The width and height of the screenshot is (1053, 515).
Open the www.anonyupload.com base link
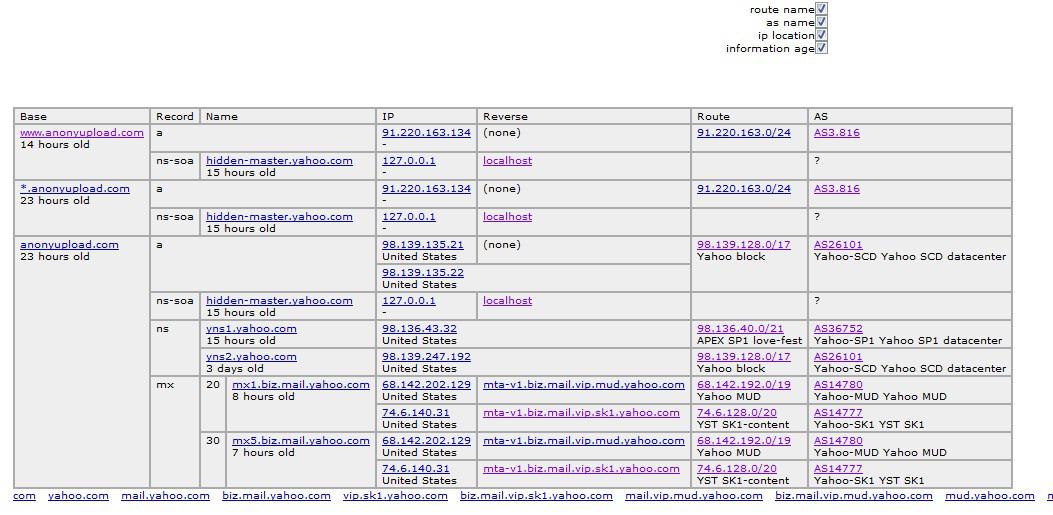tap(82, 133)
